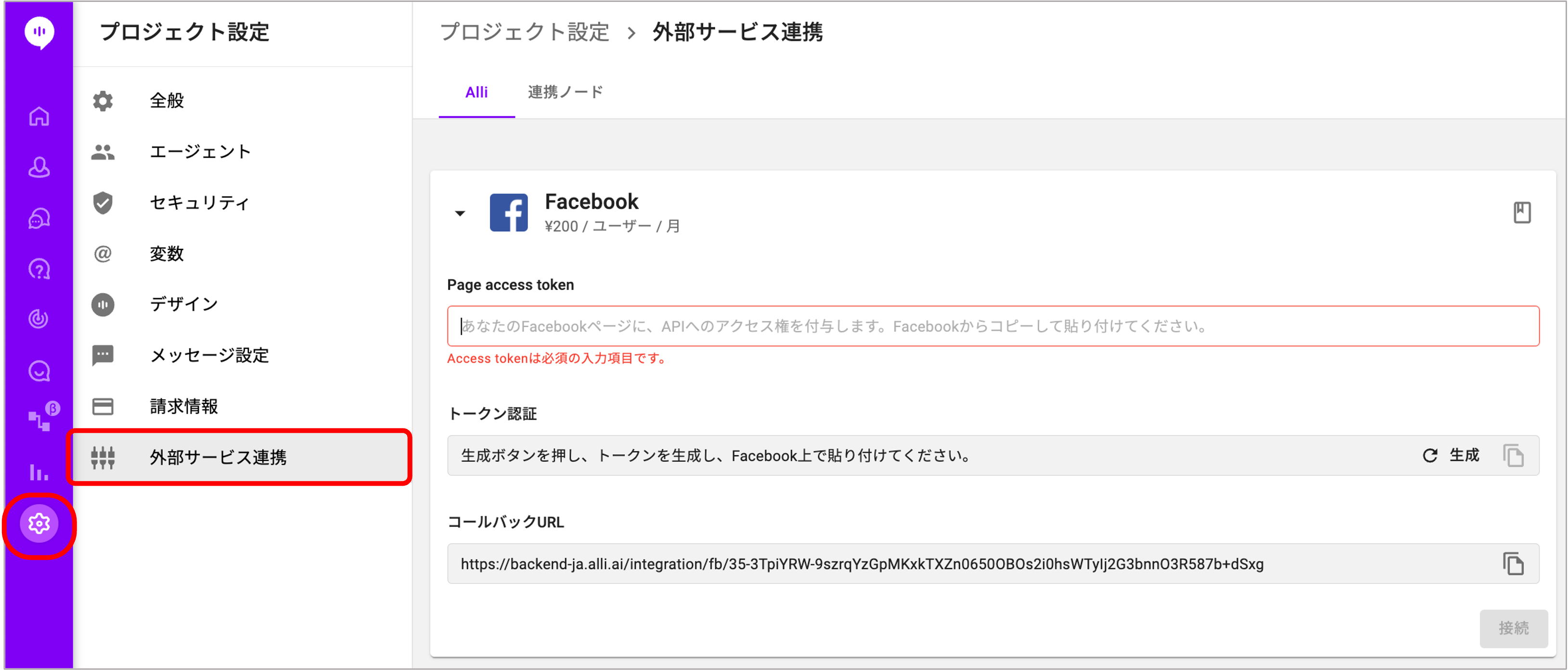The width and height of the screenshot is (1568, 670).
Task: Copy the token with the copy icon beside 生成
Action: click(1515, 455)
